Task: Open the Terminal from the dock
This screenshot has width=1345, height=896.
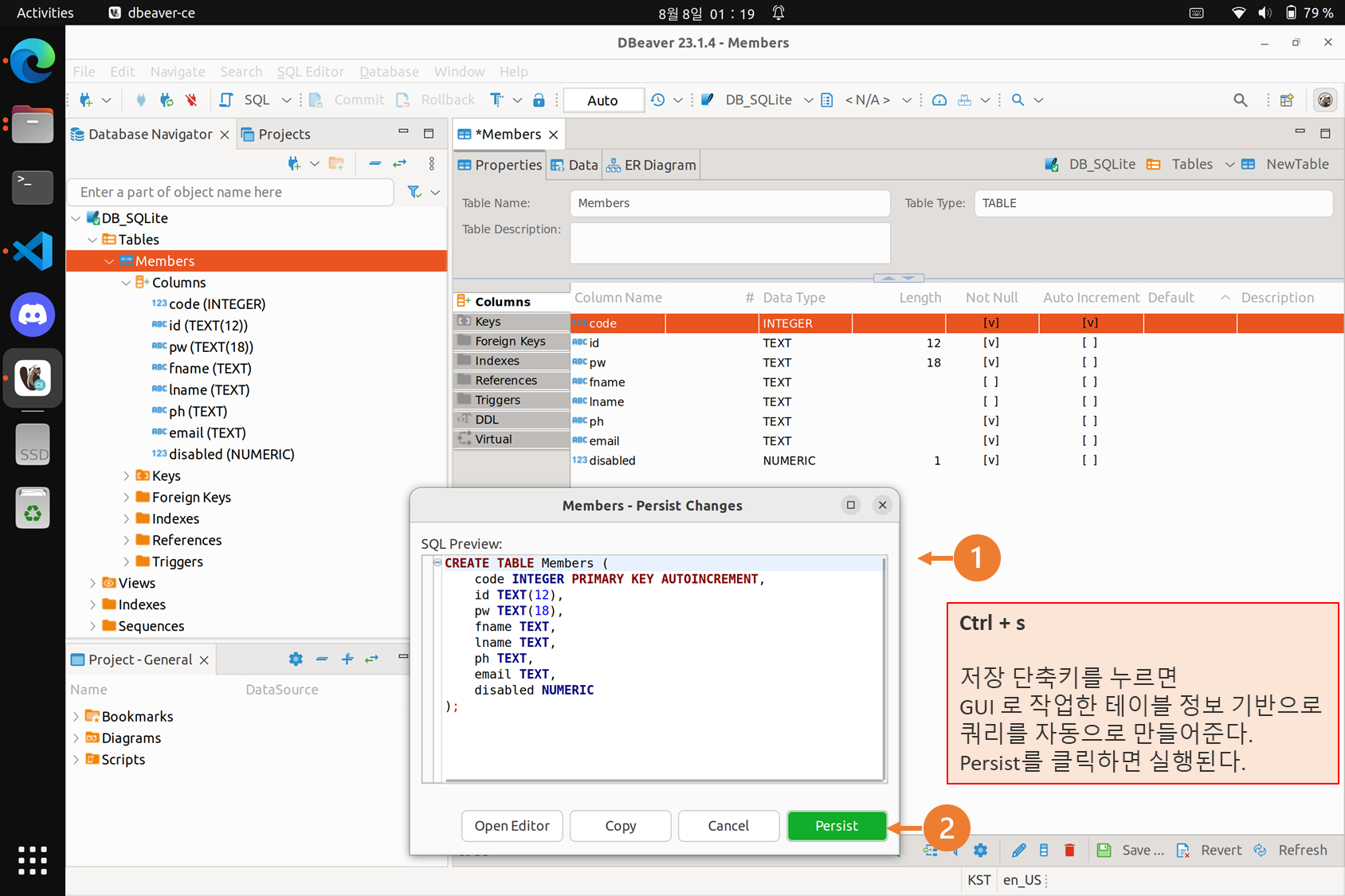Action: [33, 187]
